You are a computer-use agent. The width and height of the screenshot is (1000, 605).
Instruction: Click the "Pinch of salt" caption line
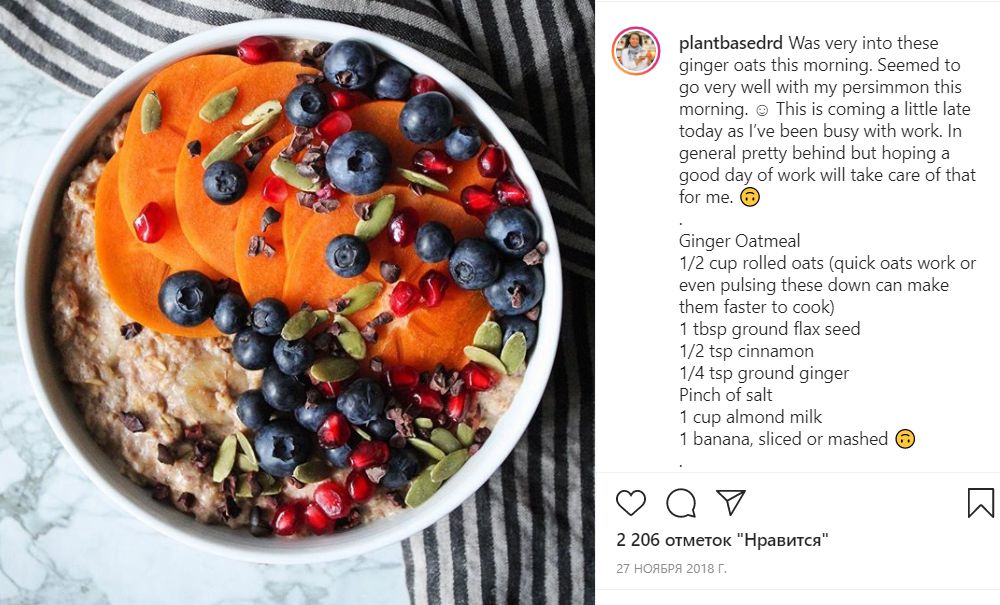726,395
